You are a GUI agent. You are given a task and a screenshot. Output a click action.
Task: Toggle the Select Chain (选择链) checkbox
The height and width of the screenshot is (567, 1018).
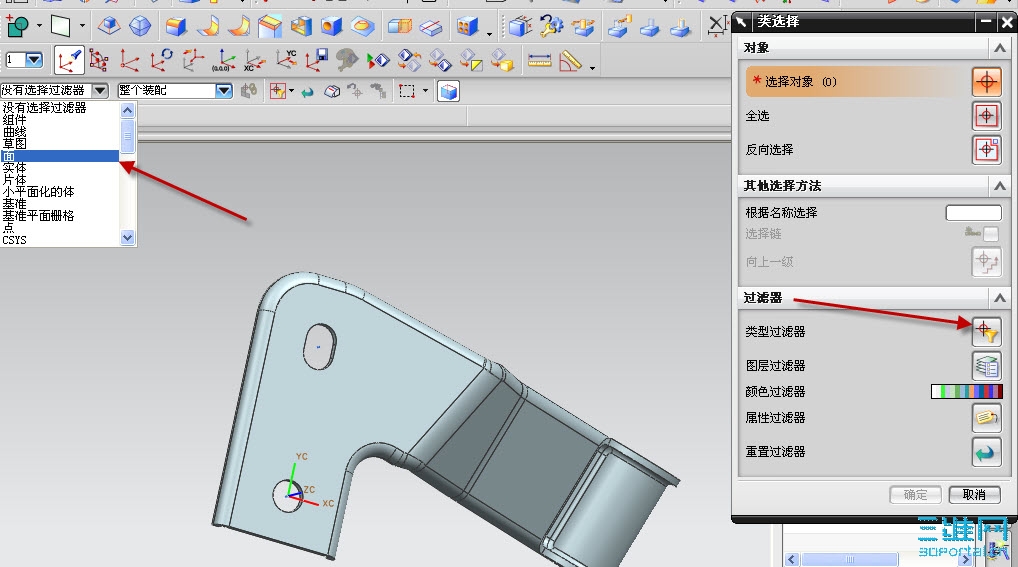(991, 233)
